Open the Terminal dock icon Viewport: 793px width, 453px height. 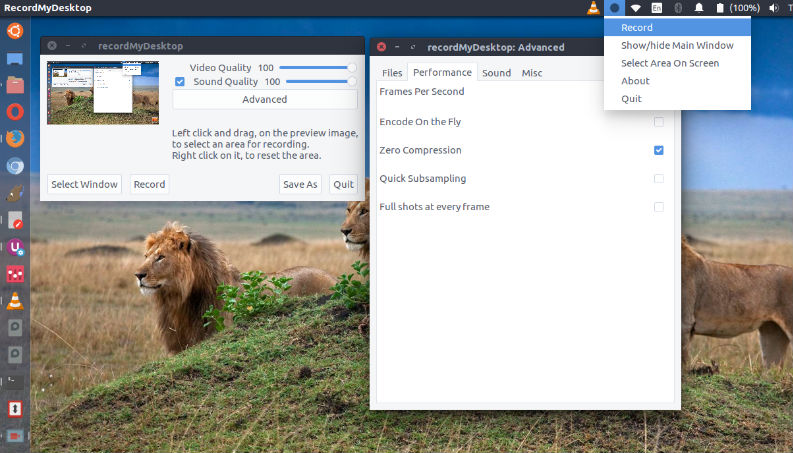point(15,382)
